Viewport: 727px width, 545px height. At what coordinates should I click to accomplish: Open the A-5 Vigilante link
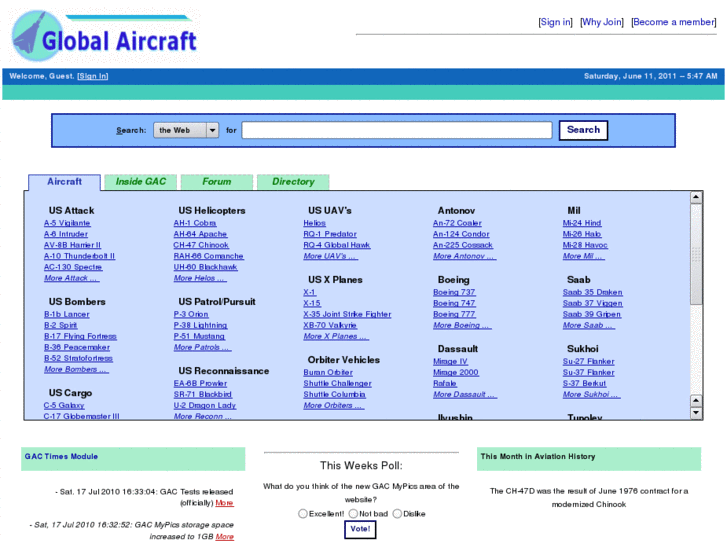click(67, 223)
